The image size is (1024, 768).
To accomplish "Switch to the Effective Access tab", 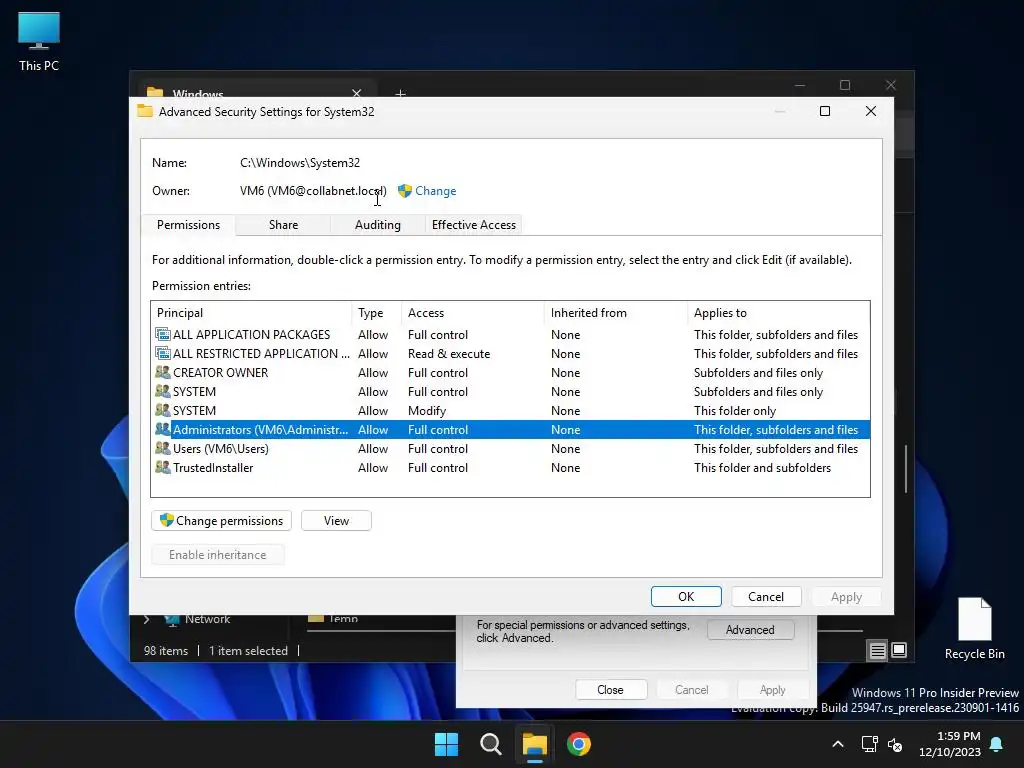I will click(473, 225).
